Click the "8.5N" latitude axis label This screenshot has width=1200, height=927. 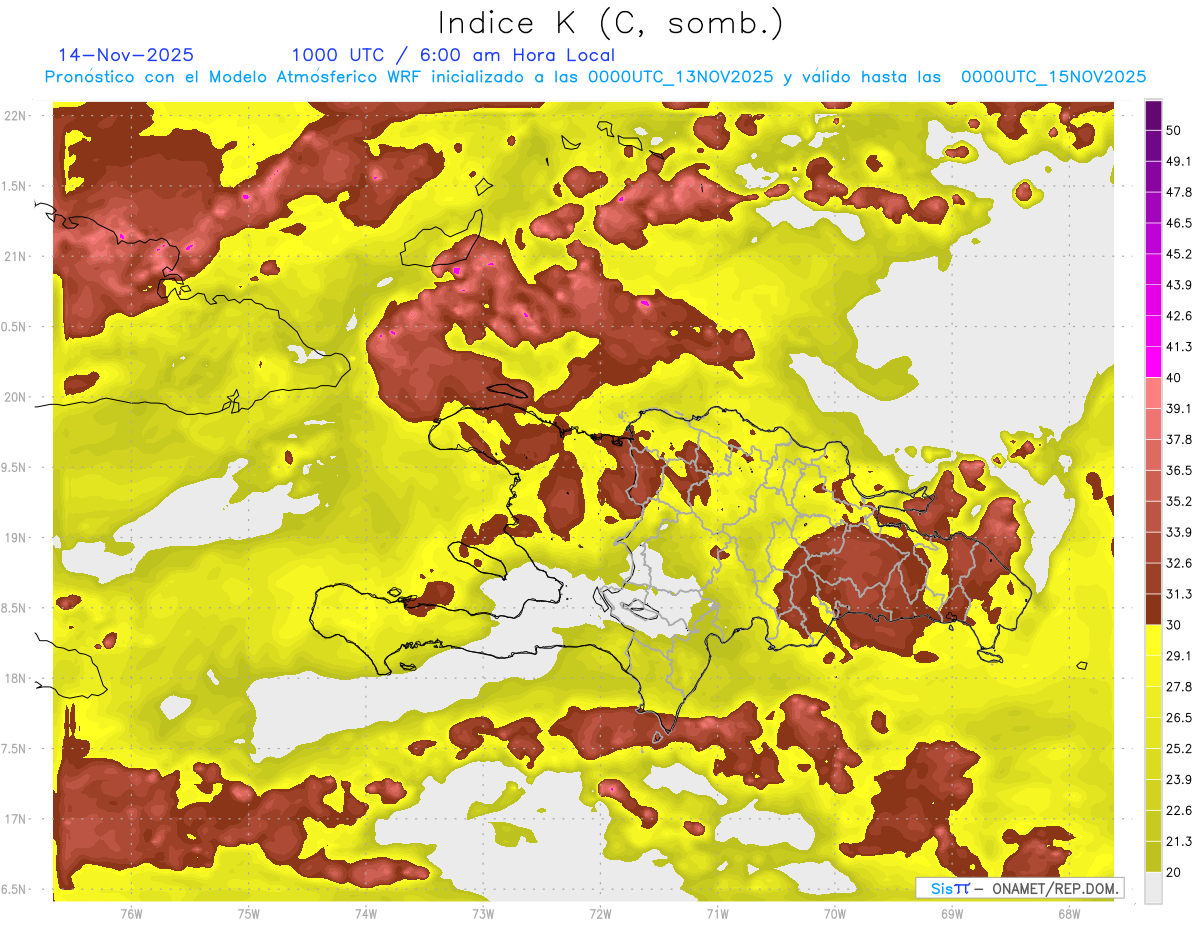click(15, 609)
